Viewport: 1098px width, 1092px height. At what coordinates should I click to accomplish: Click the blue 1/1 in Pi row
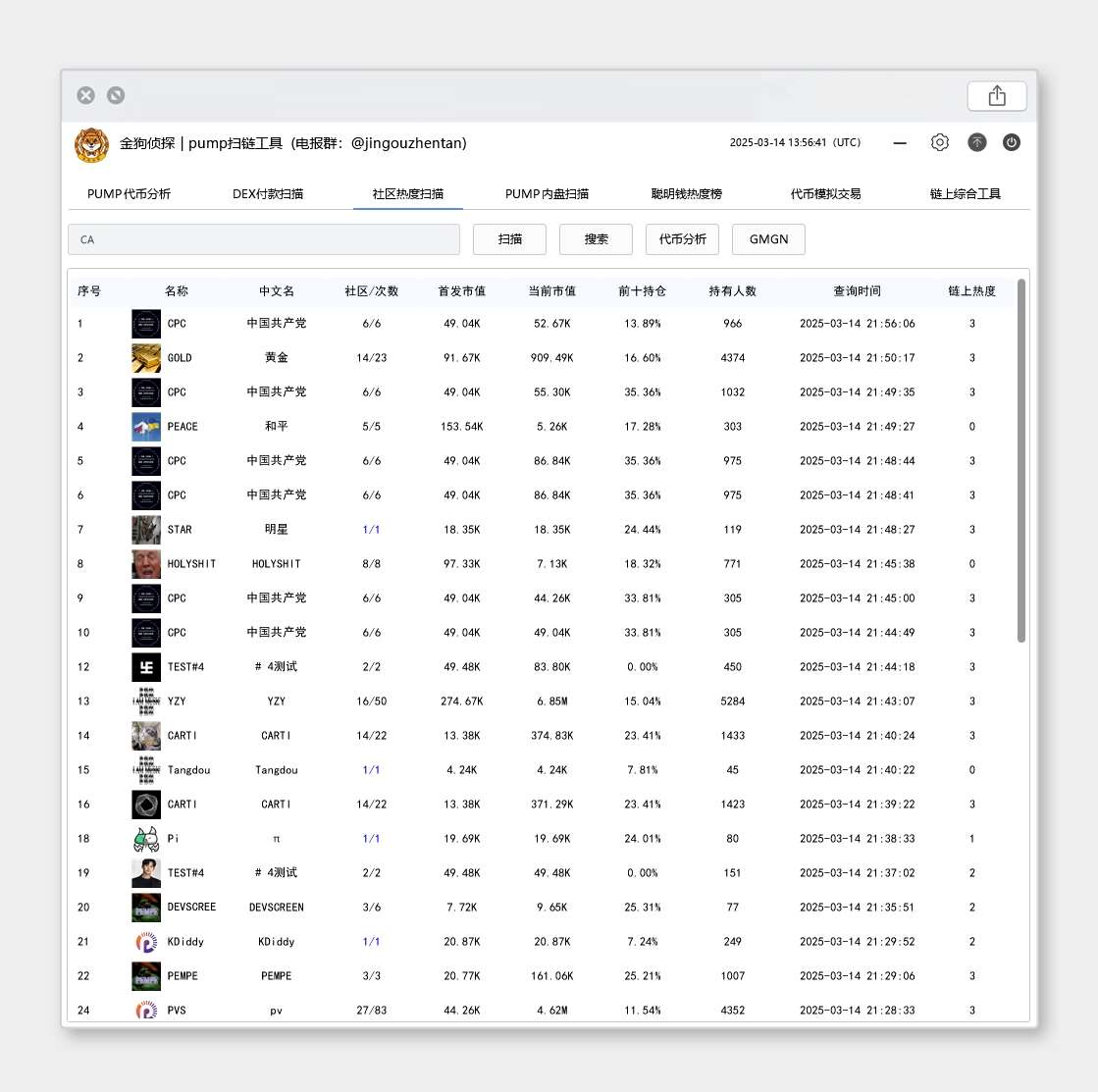click(371, 839)
